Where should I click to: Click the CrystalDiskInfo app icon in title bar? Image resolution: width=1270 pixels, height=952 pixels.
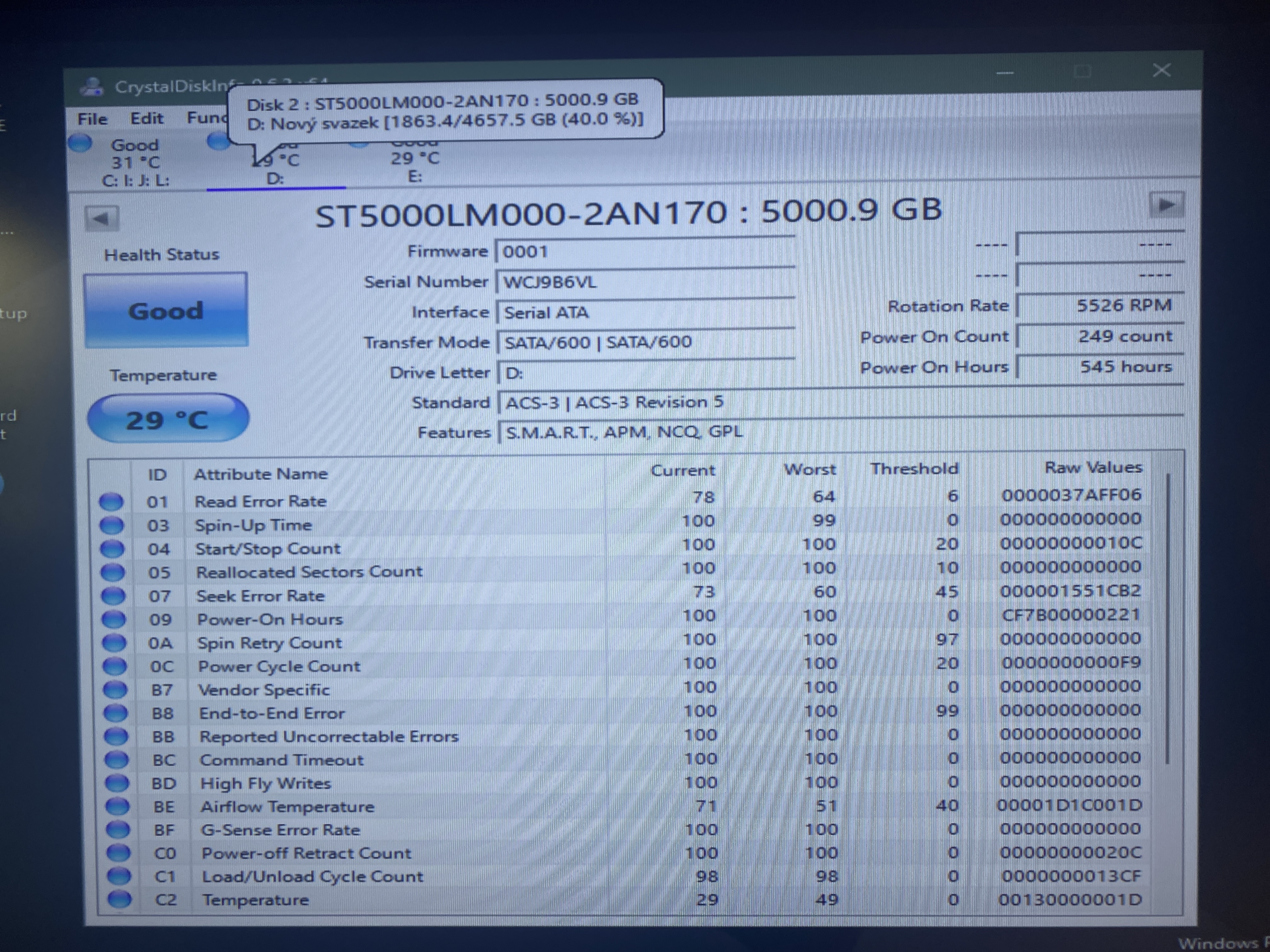pos(92,87)
